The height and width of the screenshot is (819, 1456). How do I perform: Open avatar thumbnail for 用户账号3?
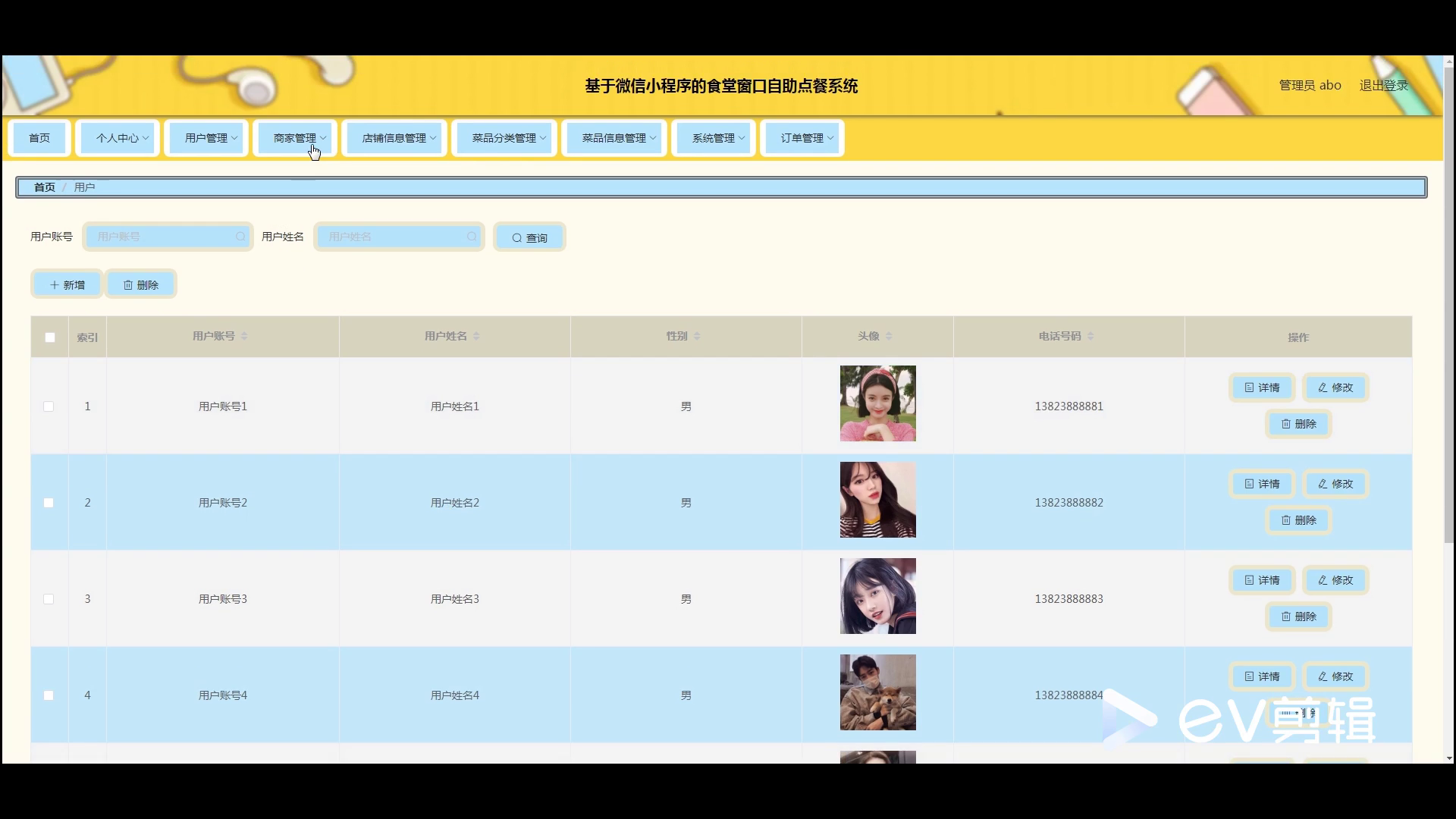coord(877,596)
